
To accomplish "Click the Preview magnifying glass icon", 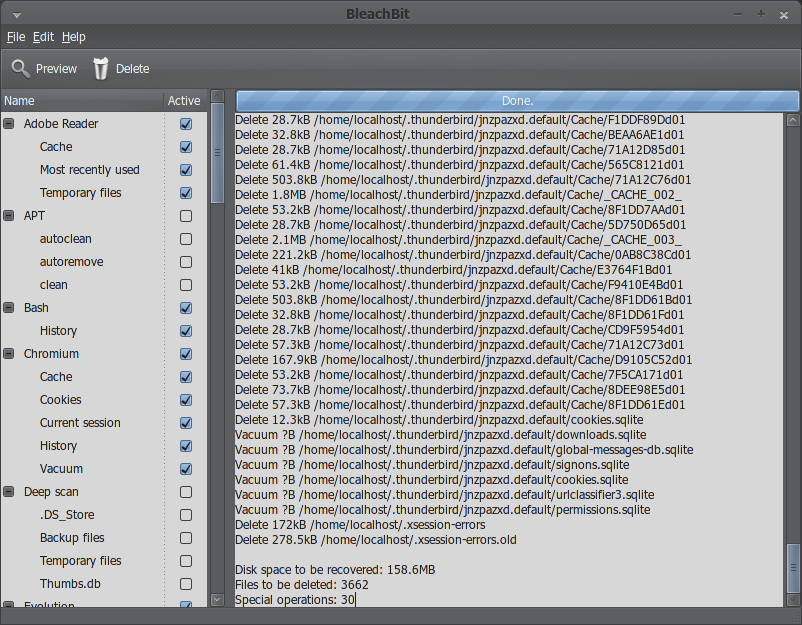I will coord(21,68).
